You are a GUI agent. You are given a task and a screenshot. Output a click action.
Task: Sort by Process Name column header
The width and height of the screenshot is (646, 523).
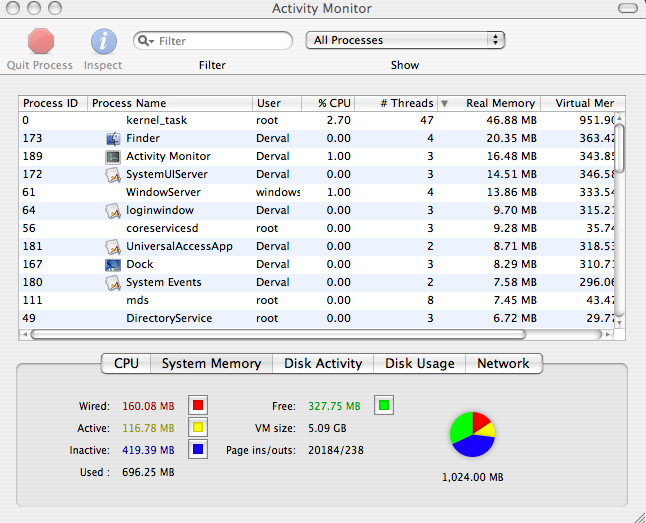[170, 103]
